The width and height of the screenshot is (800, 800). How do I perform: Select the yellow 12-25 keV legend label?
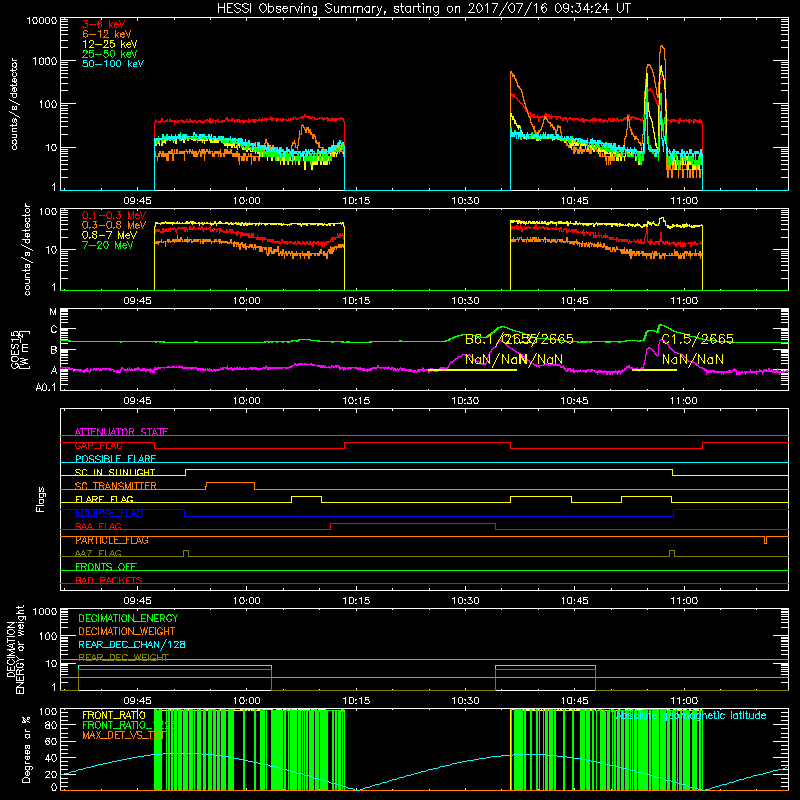point(109,44)
